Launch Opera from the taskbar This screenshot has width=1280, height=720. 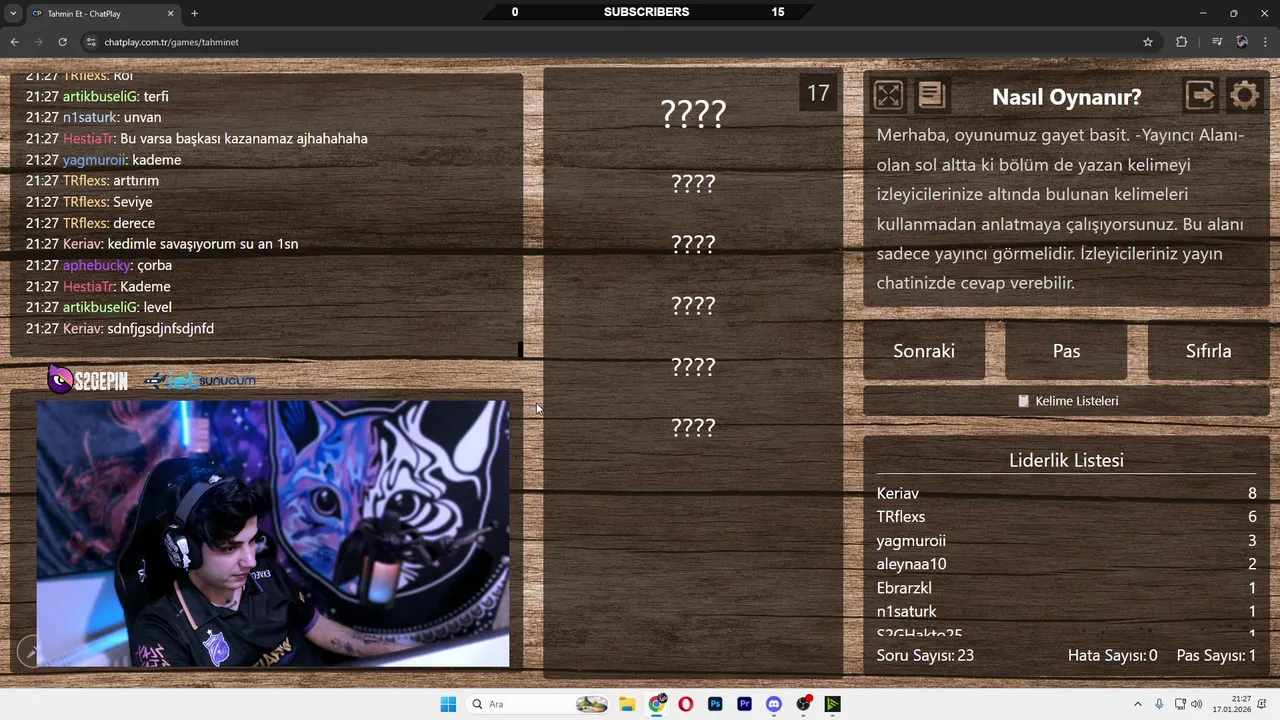pos(686,704)
